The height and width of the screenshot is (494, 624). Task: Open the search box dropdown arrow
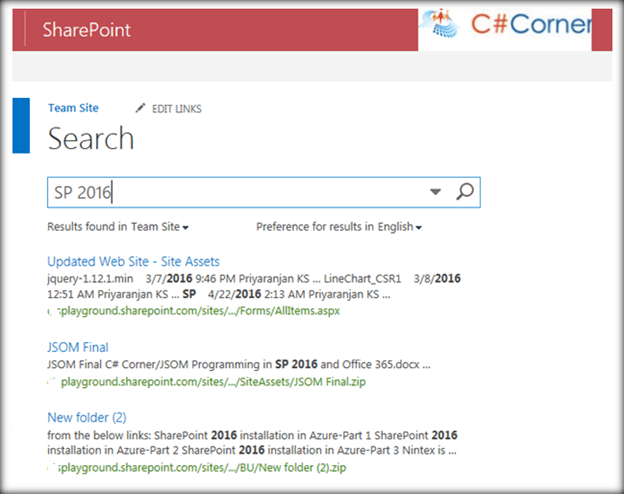435,192
